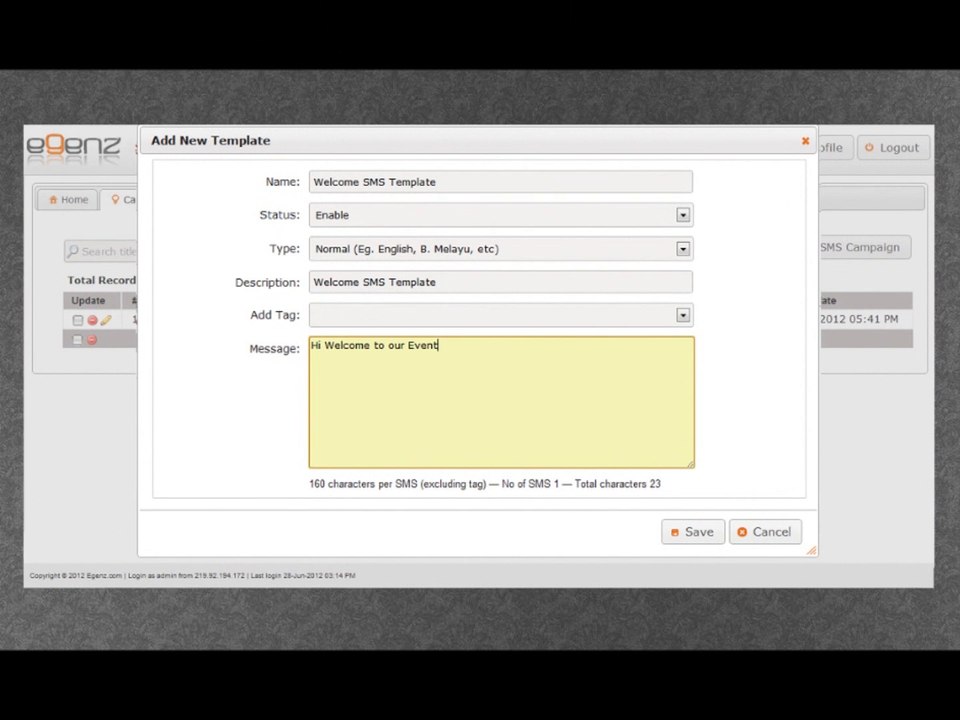Click the Description input field

[501, 282]
